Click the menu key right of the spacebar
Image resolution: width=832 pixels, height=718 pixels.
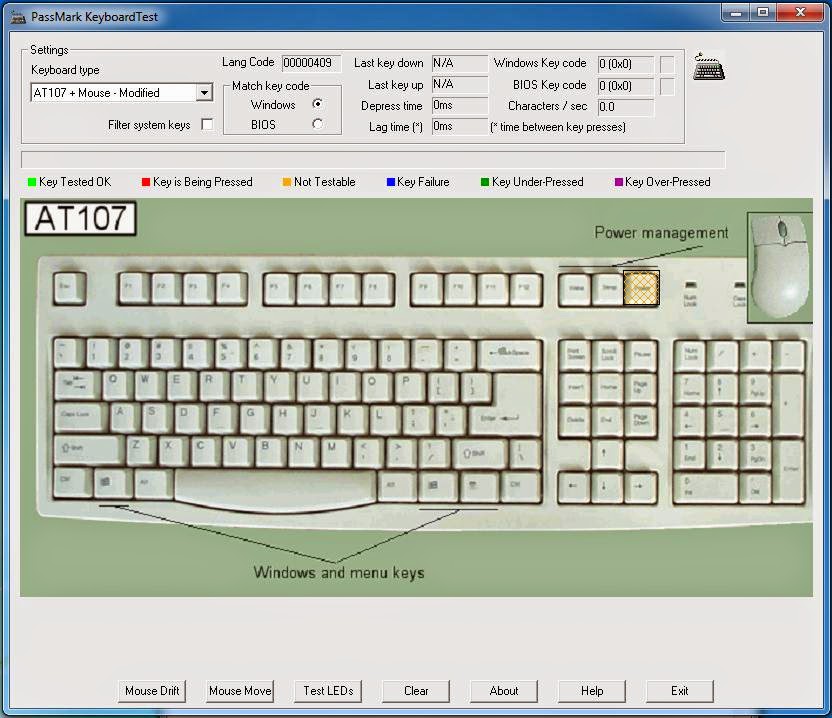(479, 486)
